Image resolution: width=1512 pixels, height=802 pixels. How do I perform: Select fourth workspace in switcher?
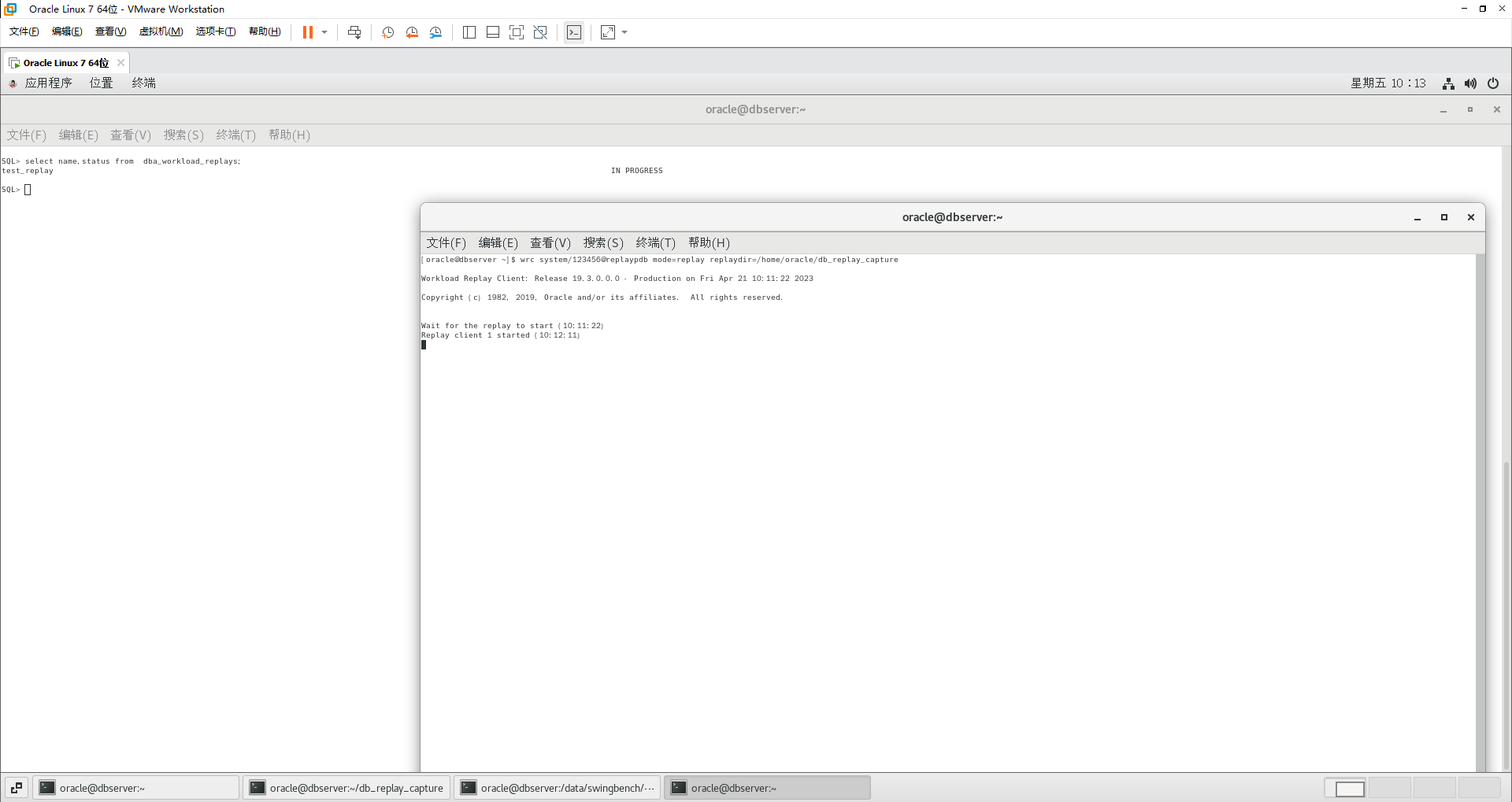pos(1480,788)
